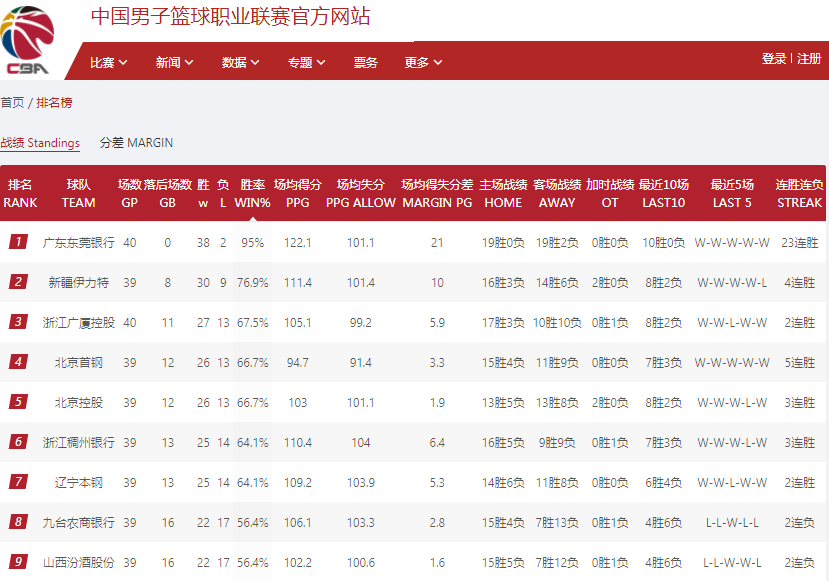Click the 登录 link
Screen dimensions: 829x581
[x=774, y=59]
